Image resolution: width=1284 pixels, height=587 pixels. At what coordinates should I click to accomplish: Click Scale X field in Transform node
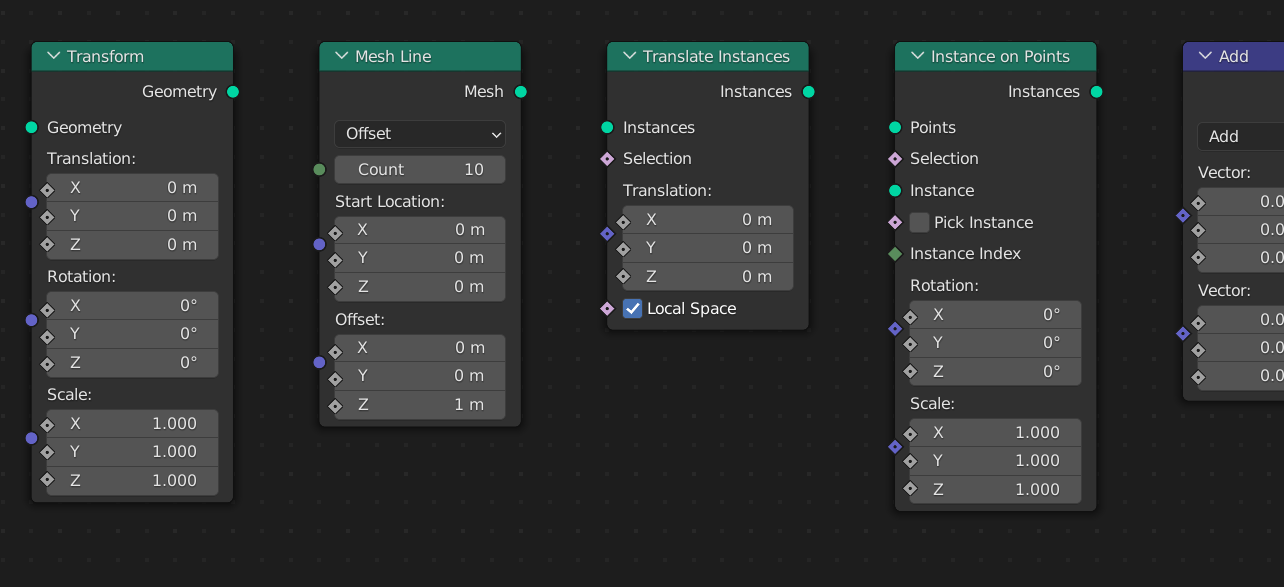133,424
